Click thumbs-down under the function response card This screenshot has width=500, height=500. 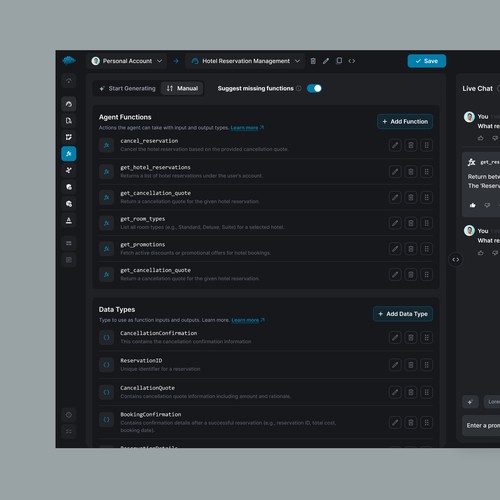[x=487, y=205]
